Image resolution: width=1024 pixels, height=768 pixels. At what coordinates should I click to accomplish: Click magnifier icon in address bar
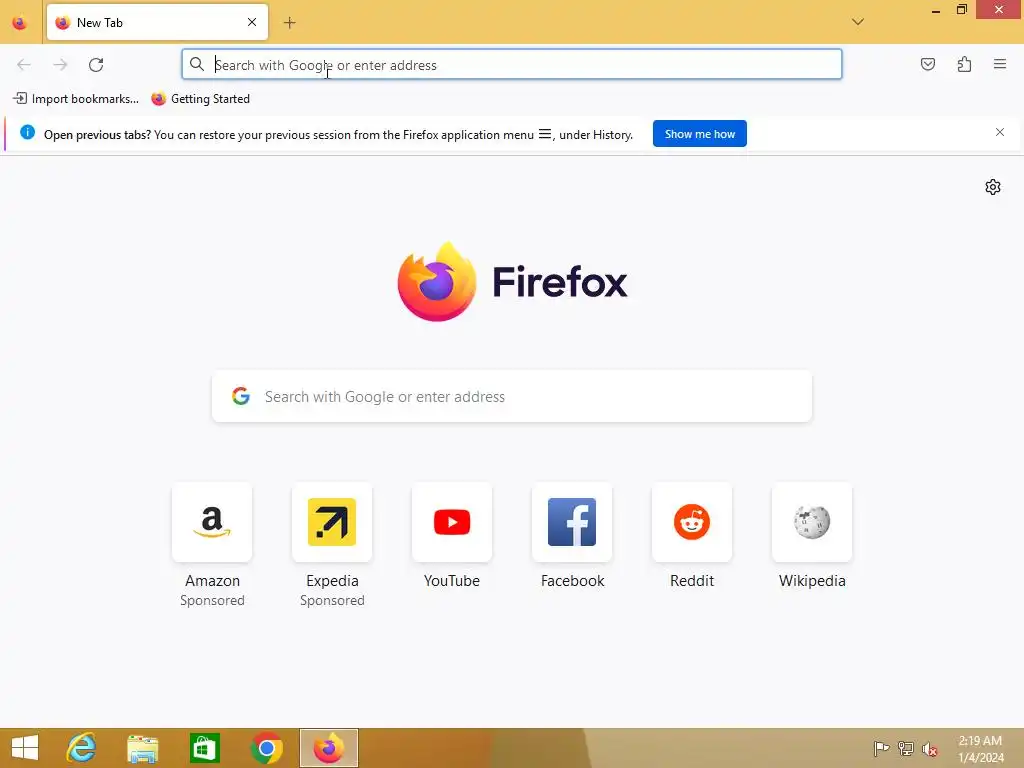(197, 64)
